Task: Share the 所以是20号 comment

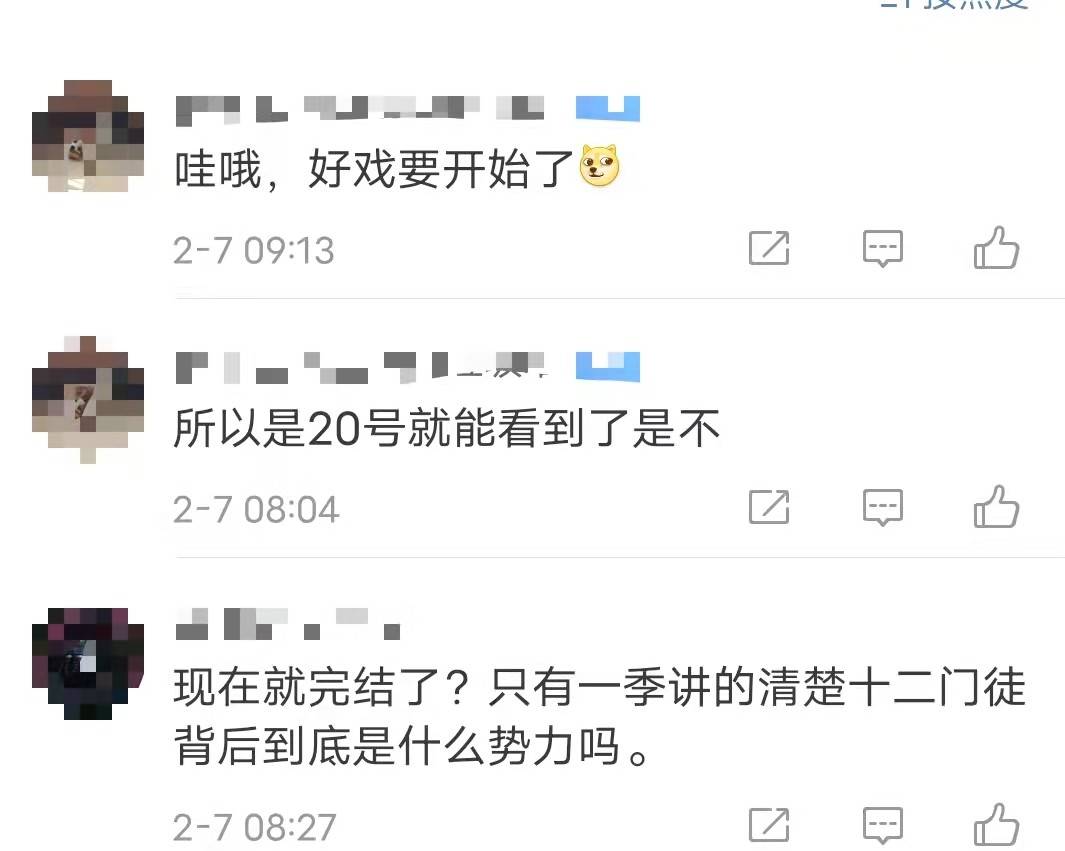Action: tap(769, 507)
